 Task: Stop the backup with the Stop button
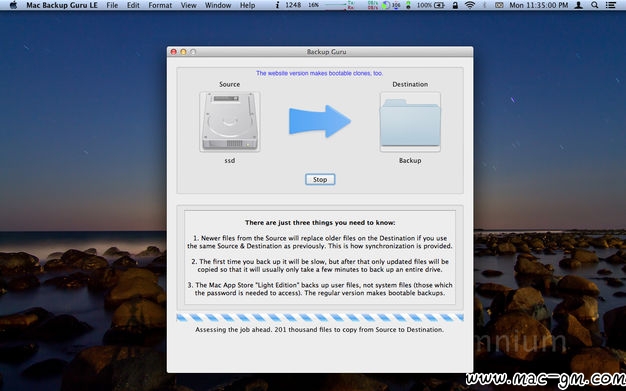(x=320, y=179)
